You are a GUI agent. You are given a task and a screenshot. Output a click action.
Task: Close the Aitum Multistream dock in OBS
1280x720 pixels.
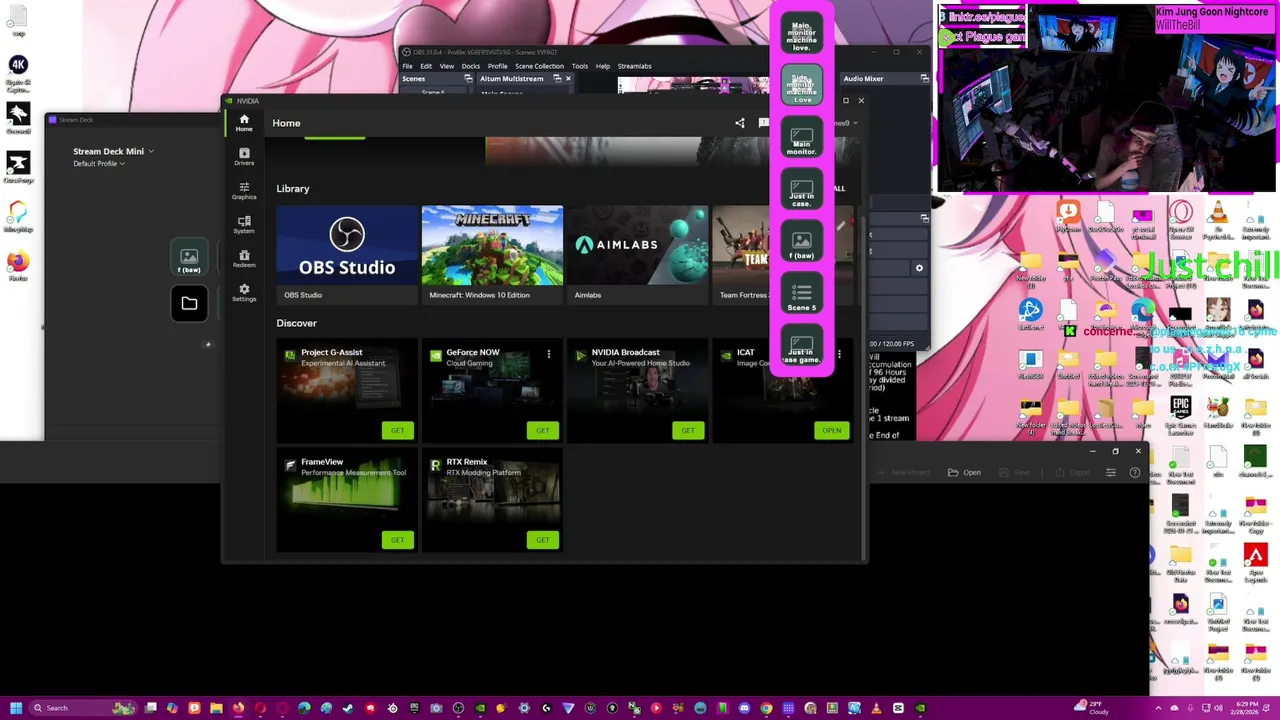(568, 79)
